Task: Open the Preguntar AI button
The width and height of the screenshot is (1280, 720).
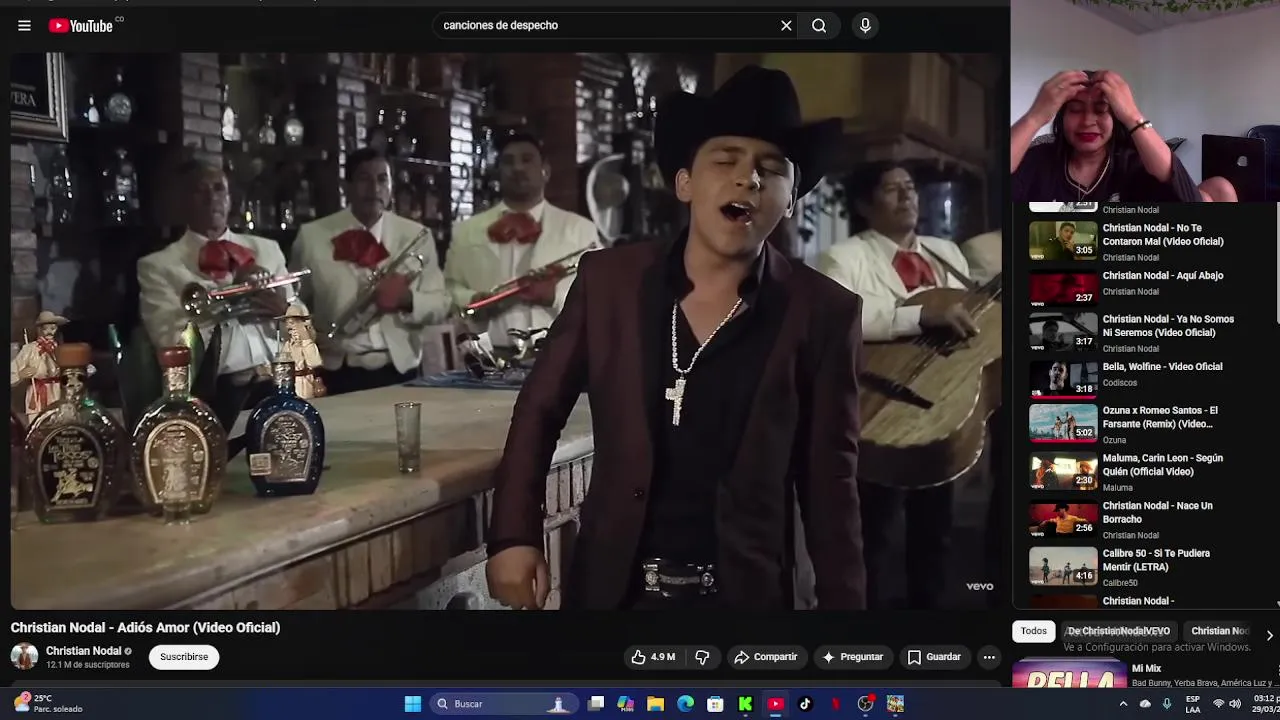Action: click(x=852, y=657)
